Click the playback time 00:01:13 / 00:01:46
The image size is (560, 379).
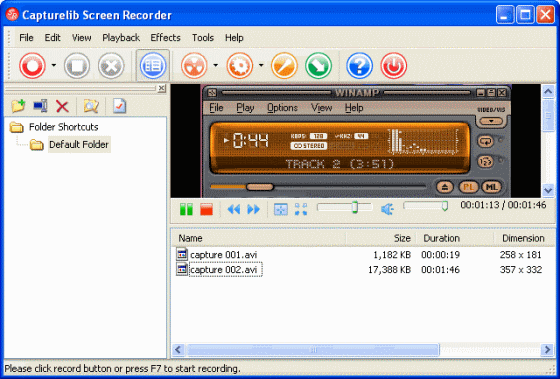(503, 205)
